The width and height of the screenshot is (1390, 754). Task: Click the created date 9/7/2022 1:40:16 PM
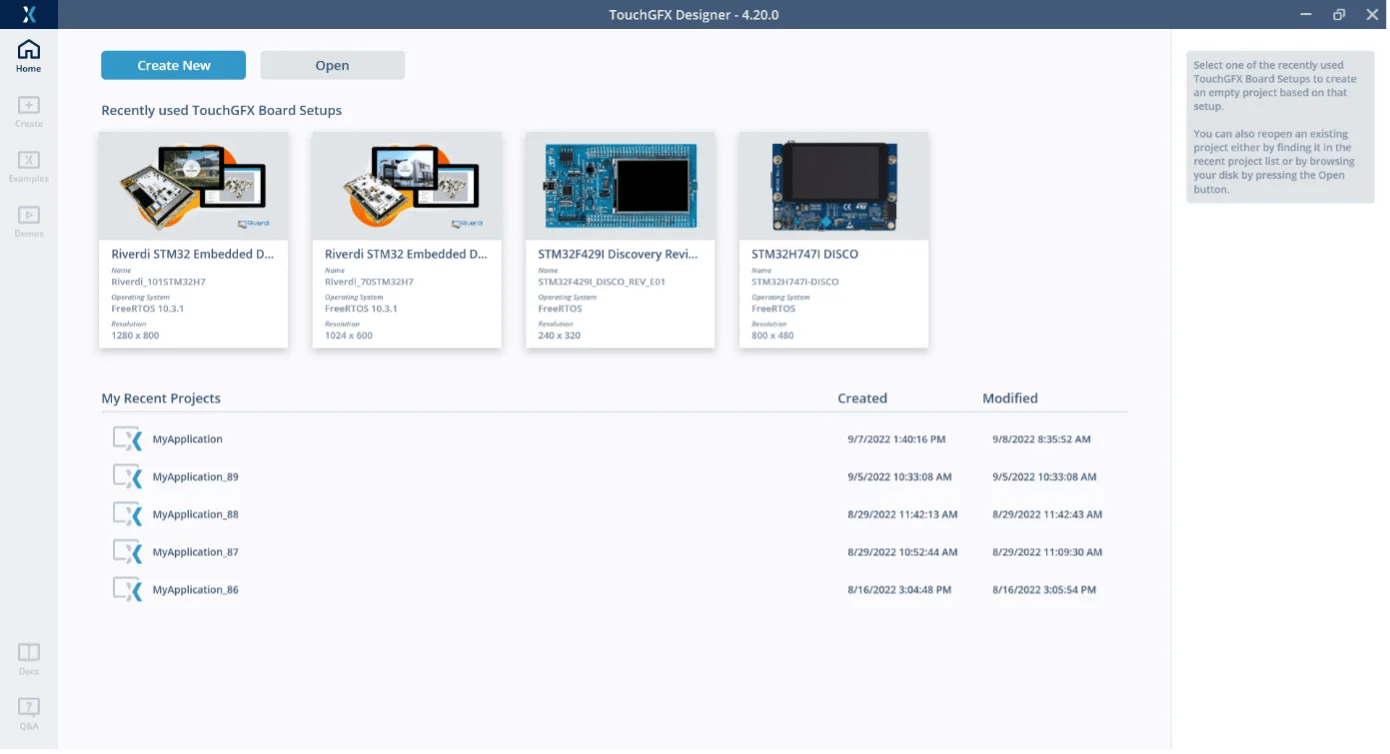click(x=896, y=439)
